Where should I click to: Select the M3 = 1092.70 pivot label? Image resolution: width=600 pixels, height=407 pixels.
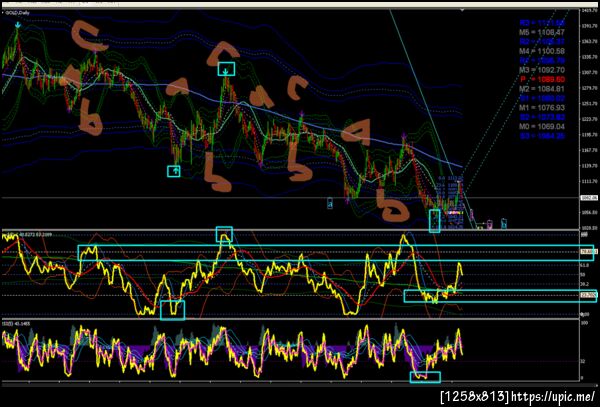(x=541, y=70)
